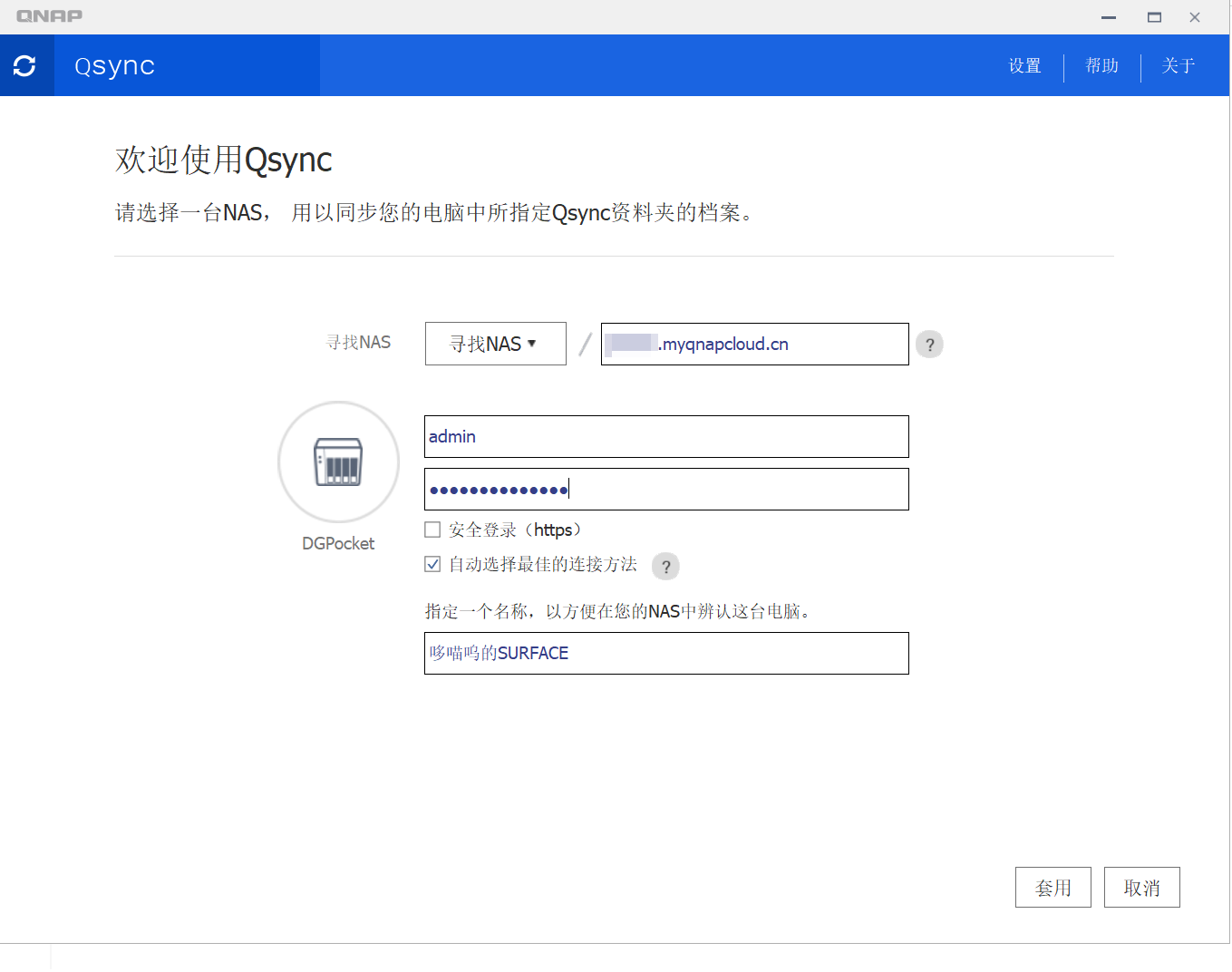Screen dimensions: 1232x972
Task: Click the admin username field
Action: coord(666,437)
